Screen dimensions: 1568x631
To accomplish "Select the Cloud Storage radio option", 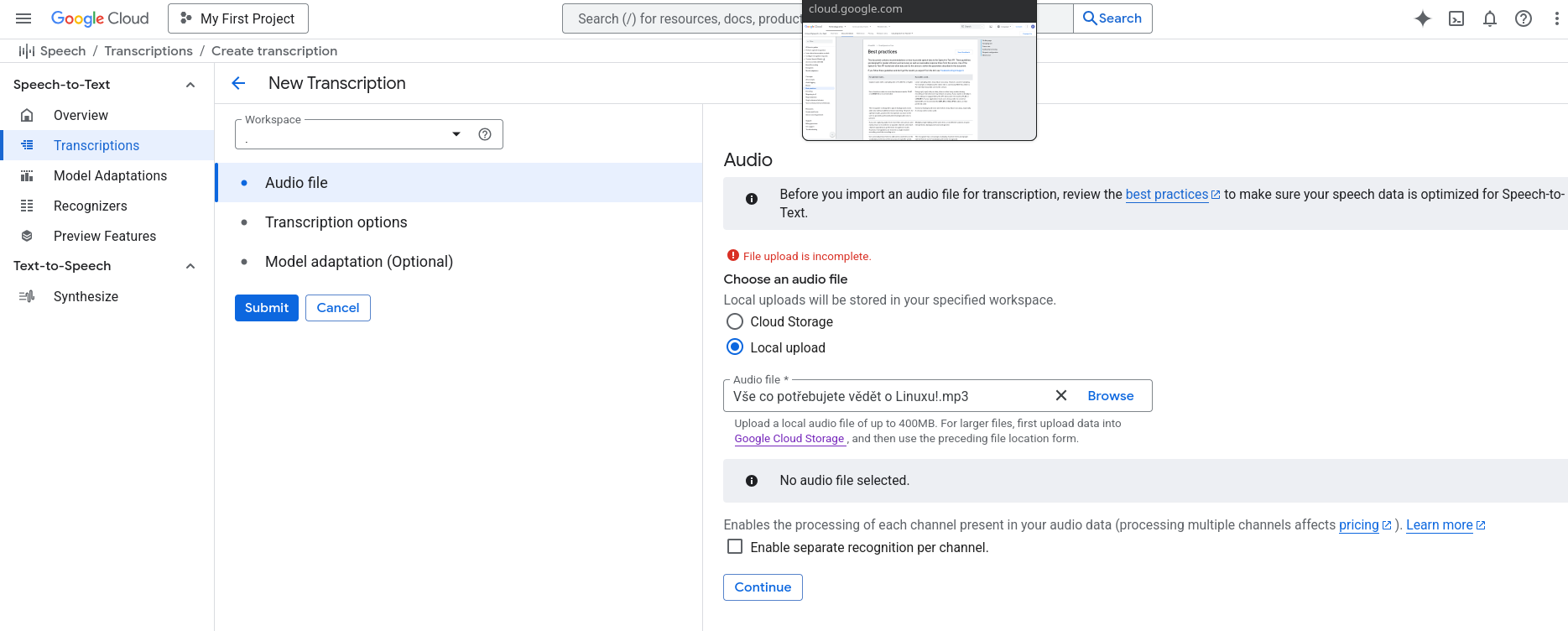I will point(735,321).
